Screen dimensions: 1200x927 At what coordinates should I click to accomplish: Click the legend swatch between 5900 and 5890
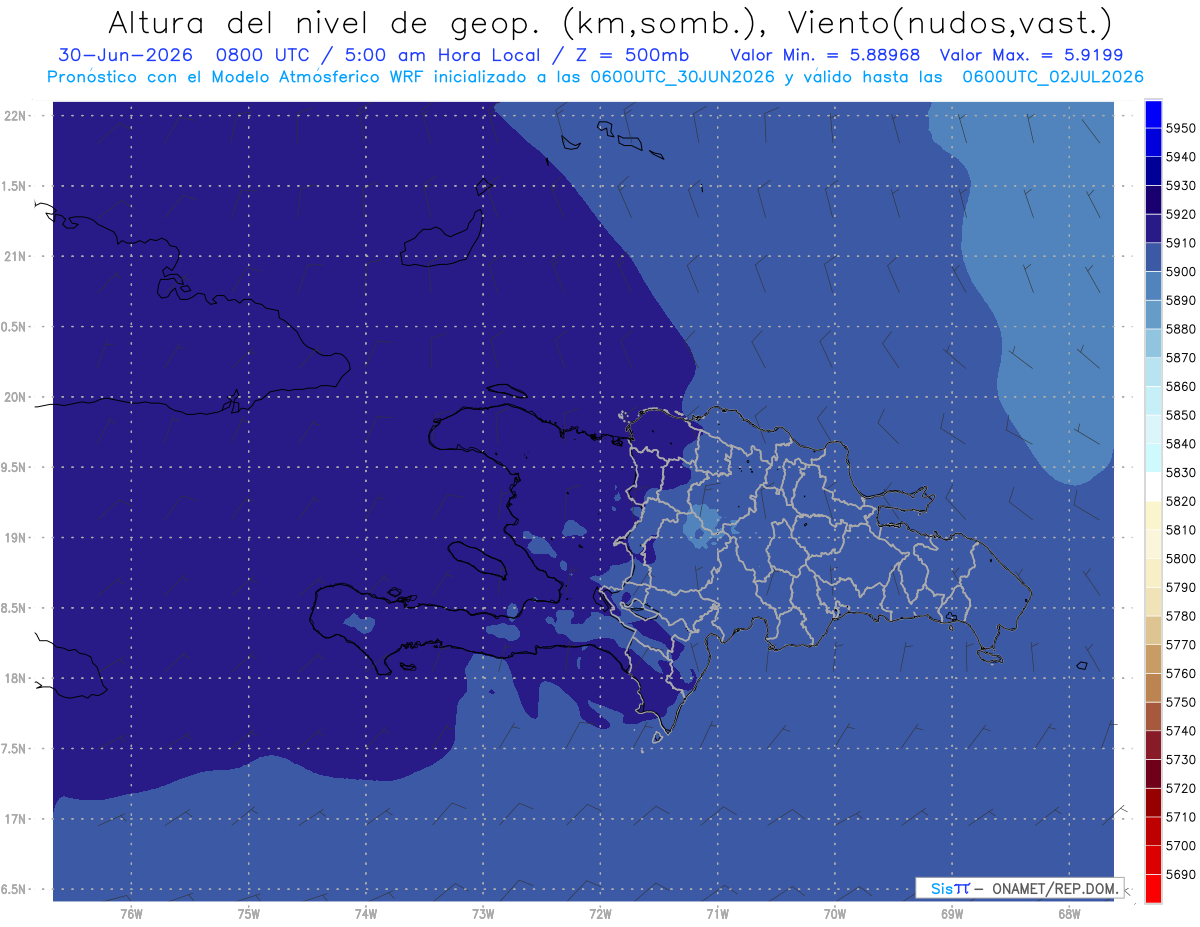(1153, 286)
